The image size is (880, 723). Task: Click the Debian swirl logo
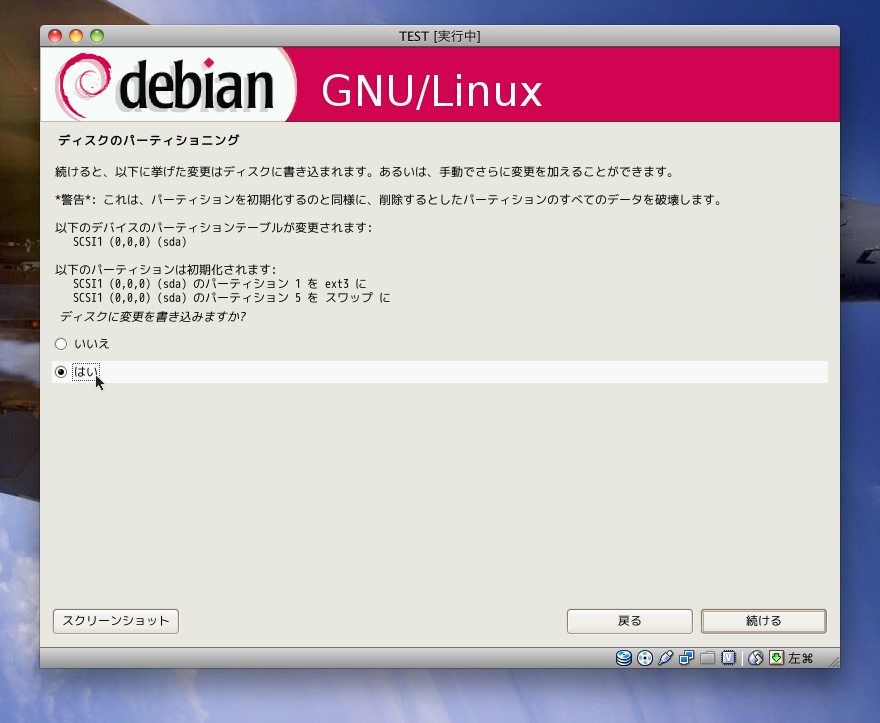tap(84, 84)
